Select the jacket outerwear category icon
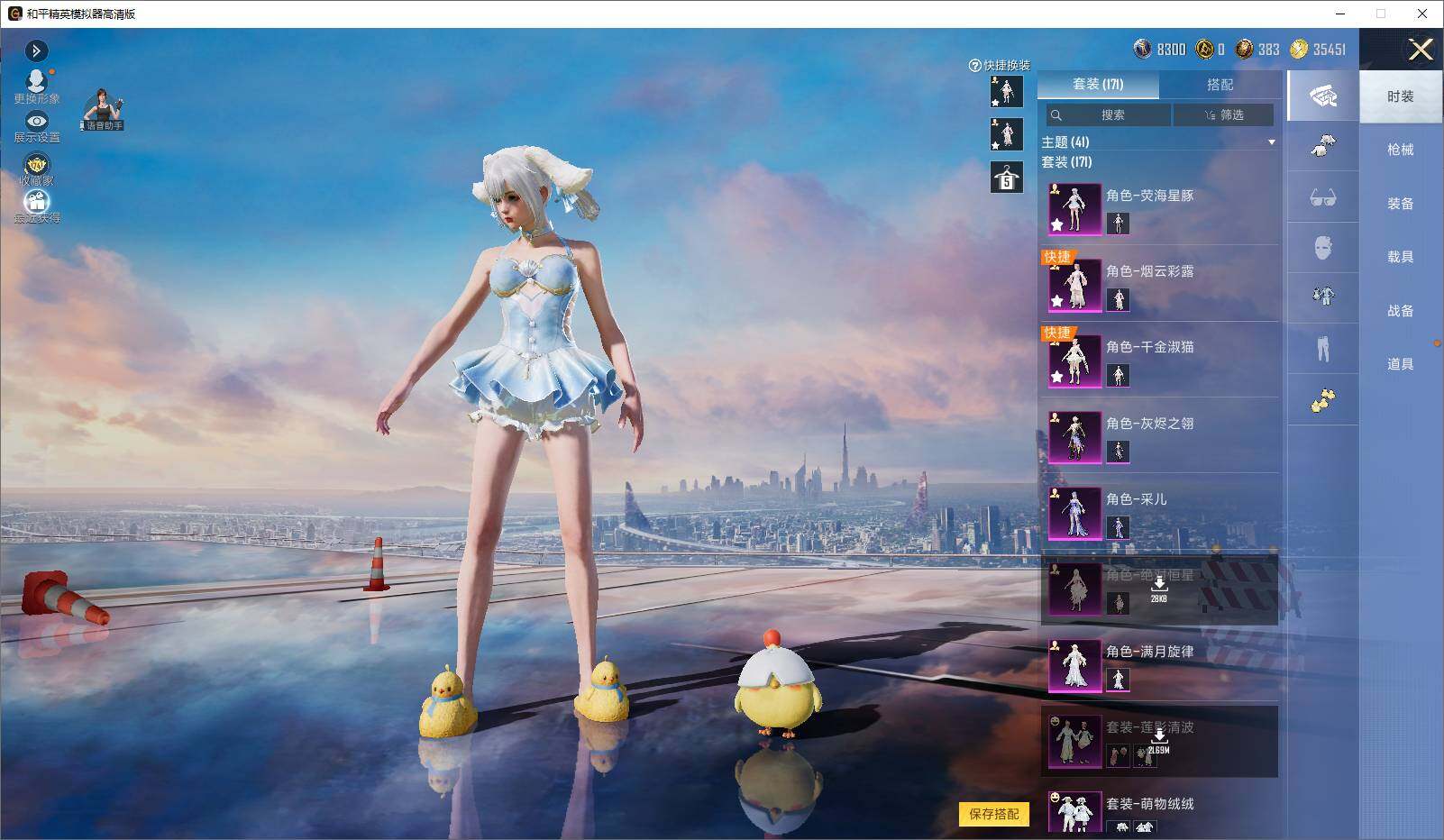This screenshot has height=840, width=1444. coord(1322,298)
